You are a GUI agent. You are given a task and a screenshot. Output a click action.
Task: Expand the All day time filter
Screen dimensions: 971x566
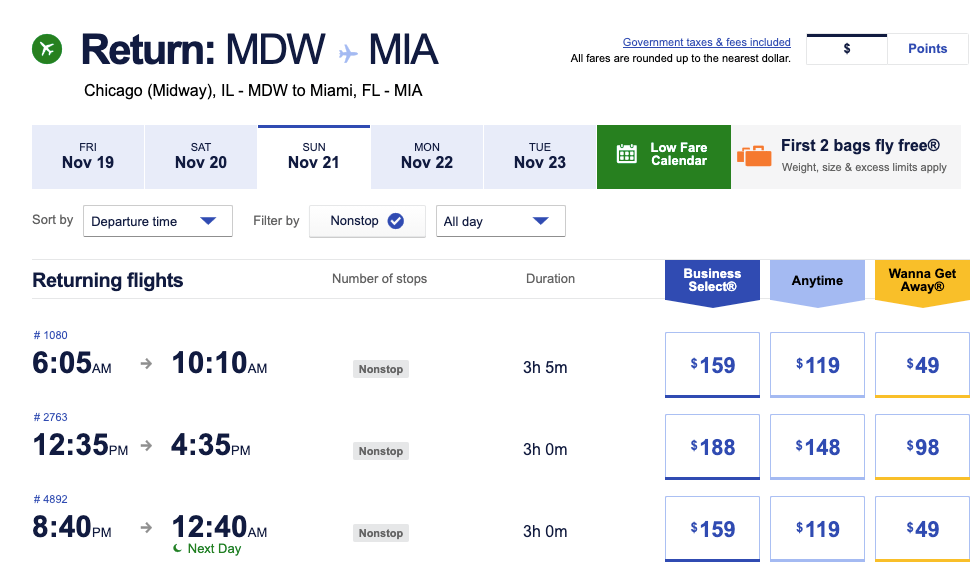tap(500, 221)
